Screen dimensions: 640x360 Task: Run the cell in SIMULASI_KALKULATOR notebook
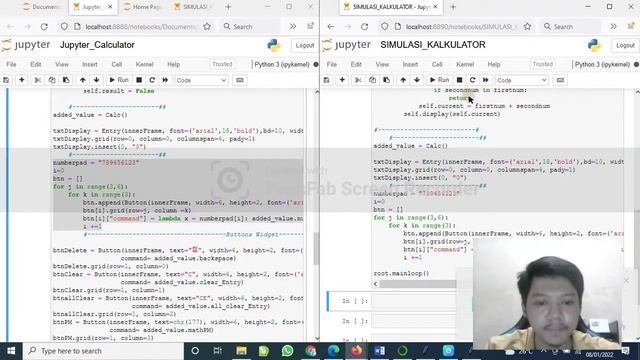[x=439, y=80]
